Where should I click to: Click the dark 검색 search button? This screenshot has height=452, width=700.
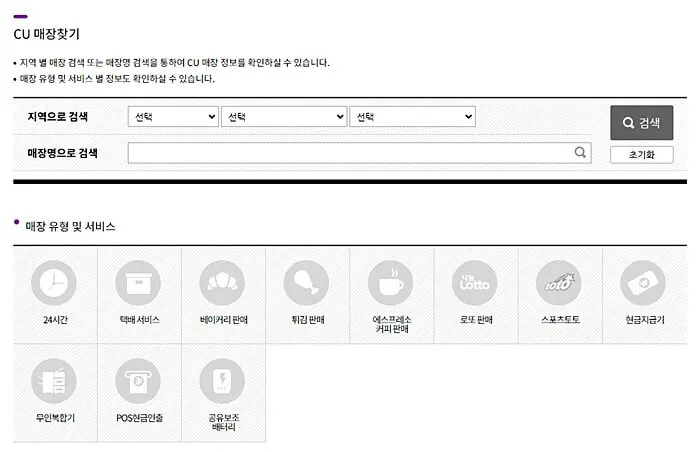pos(642,123)
